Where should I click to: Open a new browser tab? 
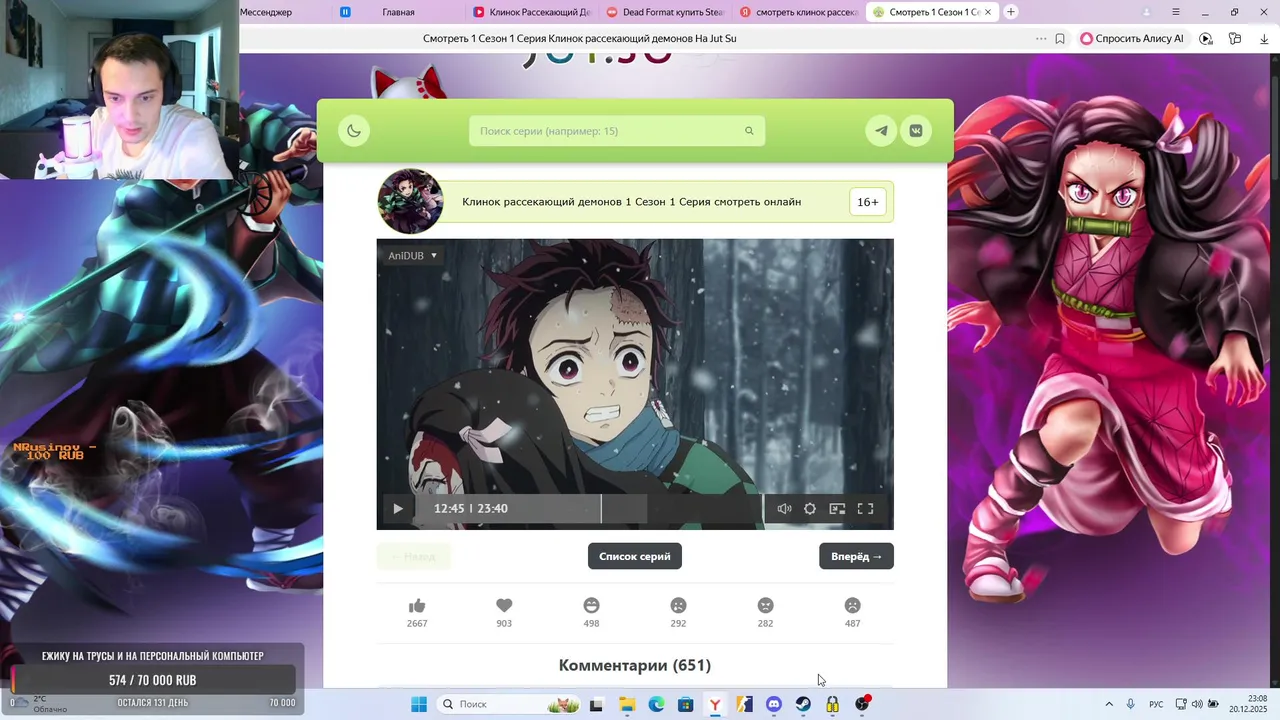tap(1011, 12)
